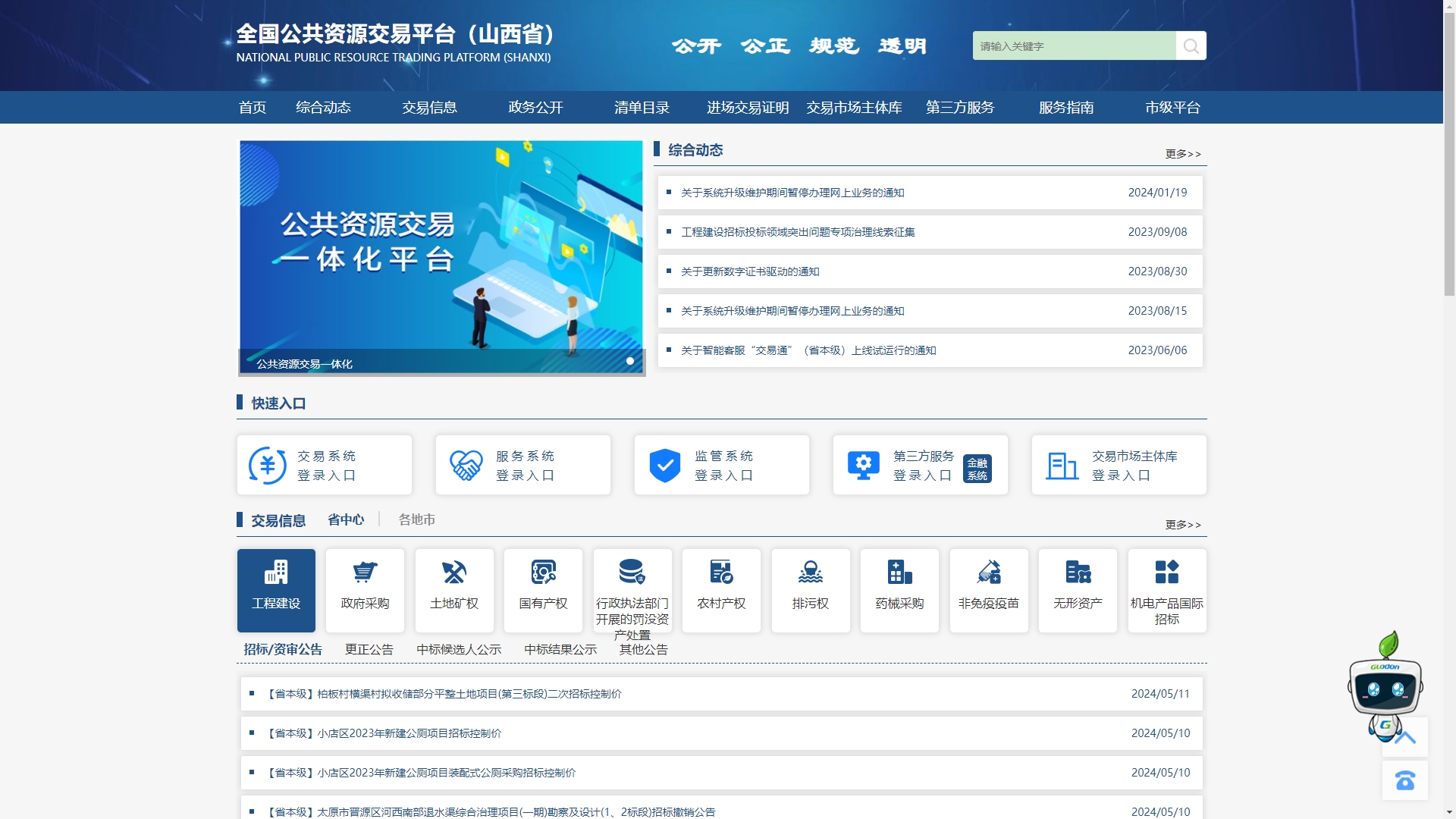Open the 交易信息 navigation menu
The image size is (1456, 819).
[429, 108]
